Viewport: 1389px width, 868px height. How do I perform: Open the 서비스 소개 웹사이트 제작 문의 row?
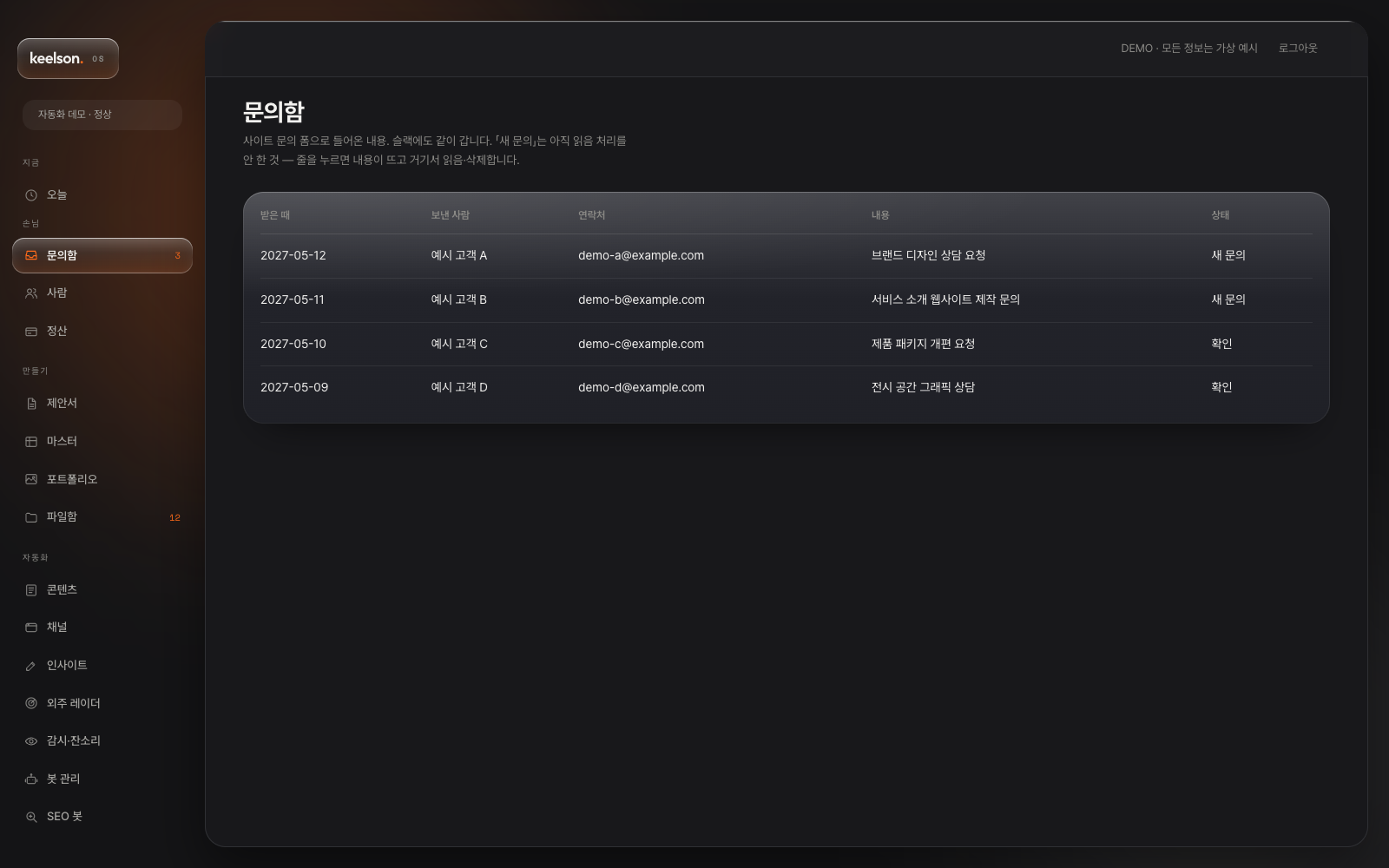coord(787,300)
